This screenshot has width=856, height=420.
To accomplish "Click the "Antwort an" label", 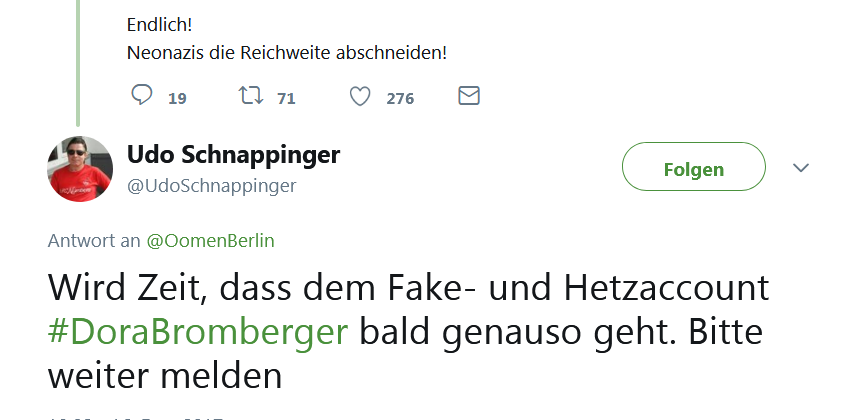I will (94, 240).
